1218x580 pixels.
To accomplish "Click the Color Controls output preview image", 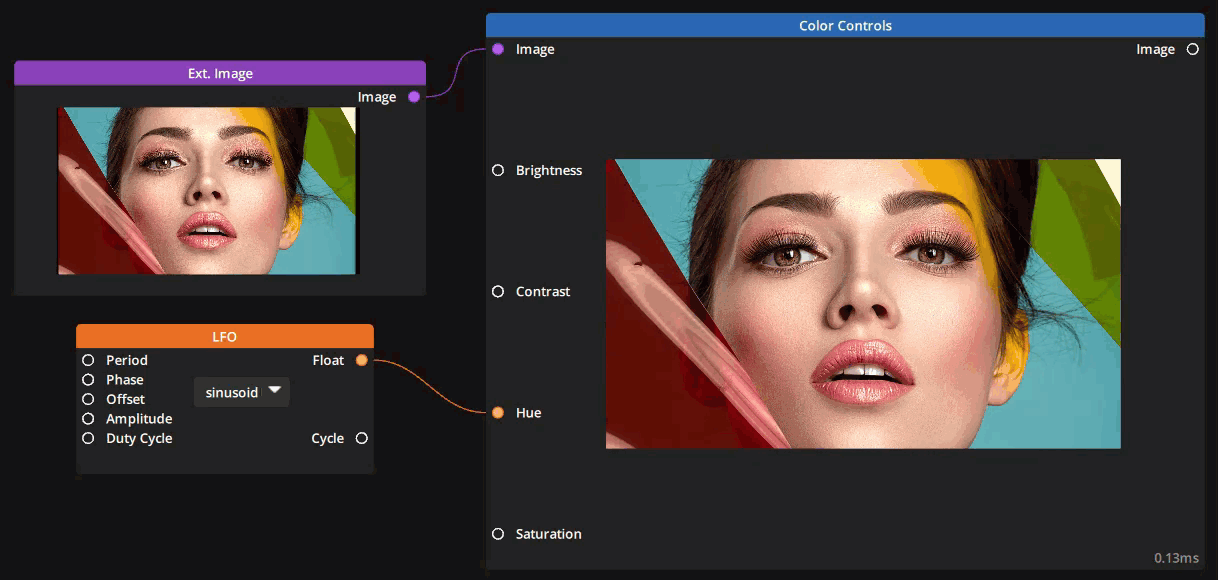I will click(x=863, y=304).
